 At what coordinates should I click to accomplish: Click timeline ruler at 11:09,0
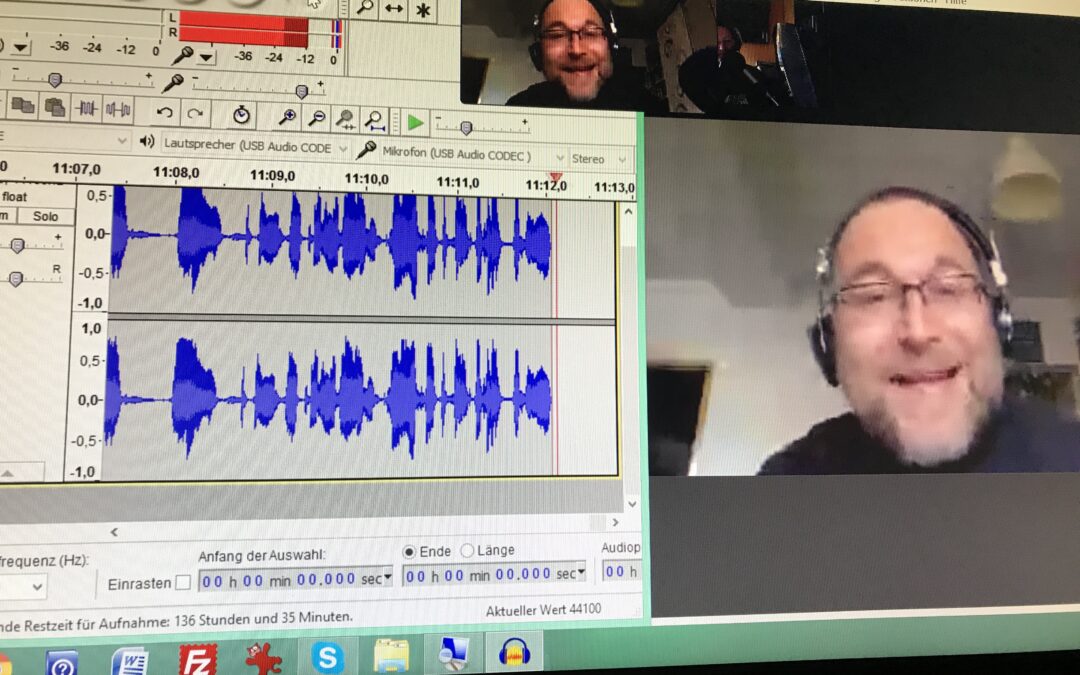pos(272,176)
